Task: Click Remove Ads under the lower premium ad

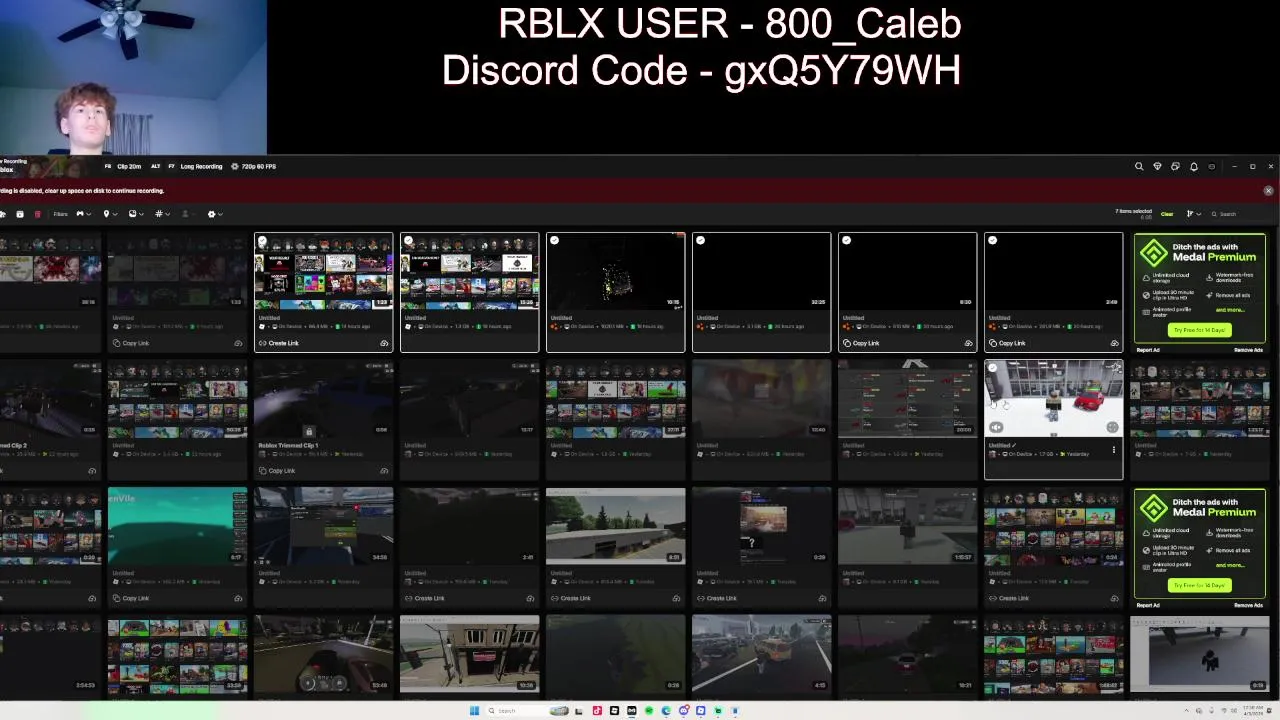Action: (x=1248, y=605)
